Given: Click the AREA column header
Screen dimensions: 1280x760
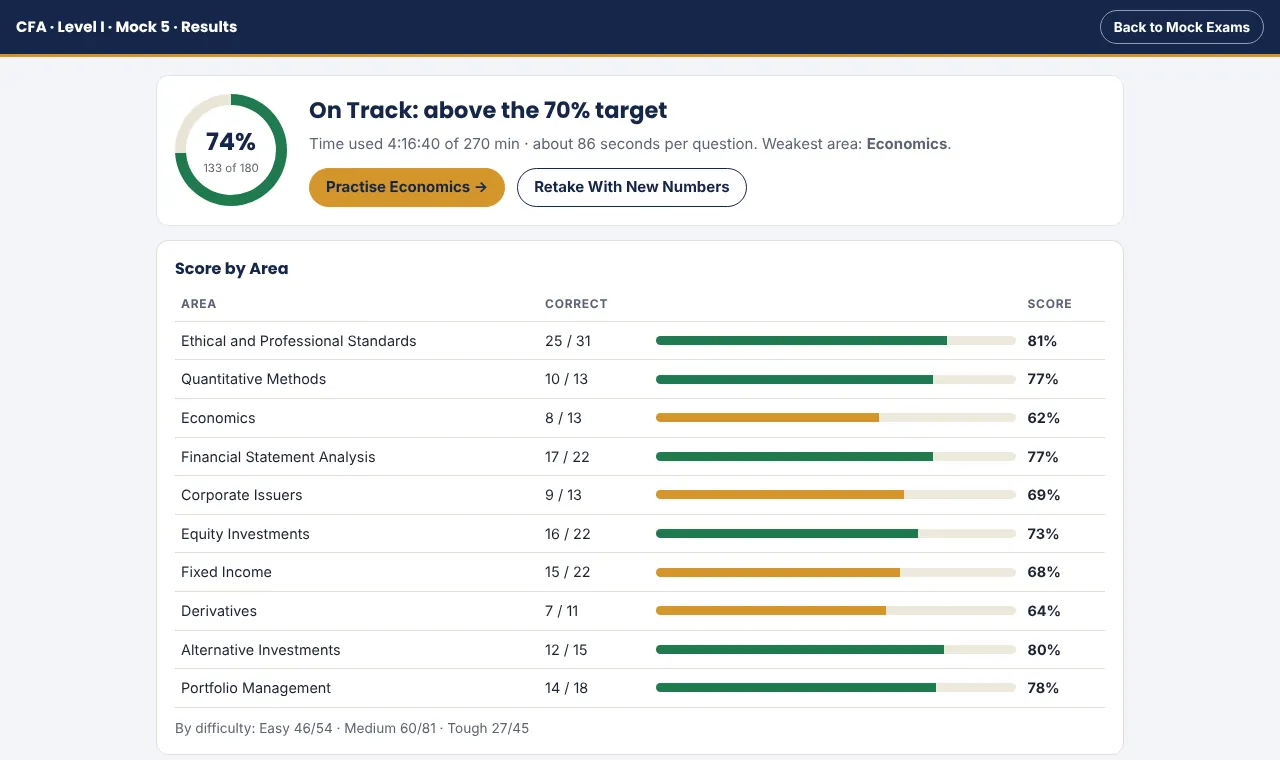Looking at the screenshot, I should [x=198, y=304].
